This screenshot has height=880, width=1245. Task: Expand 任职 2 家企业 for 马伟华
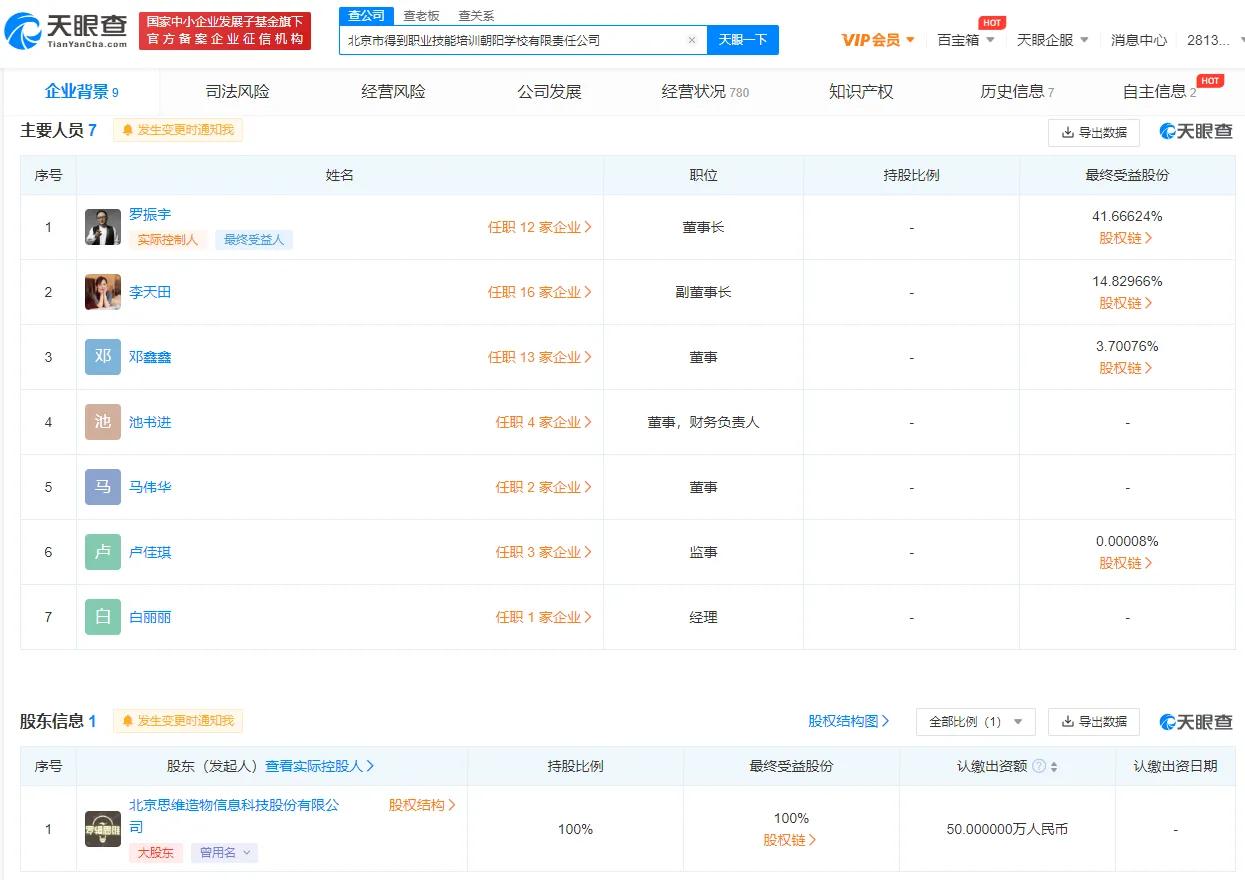click(x=544, y=487)
